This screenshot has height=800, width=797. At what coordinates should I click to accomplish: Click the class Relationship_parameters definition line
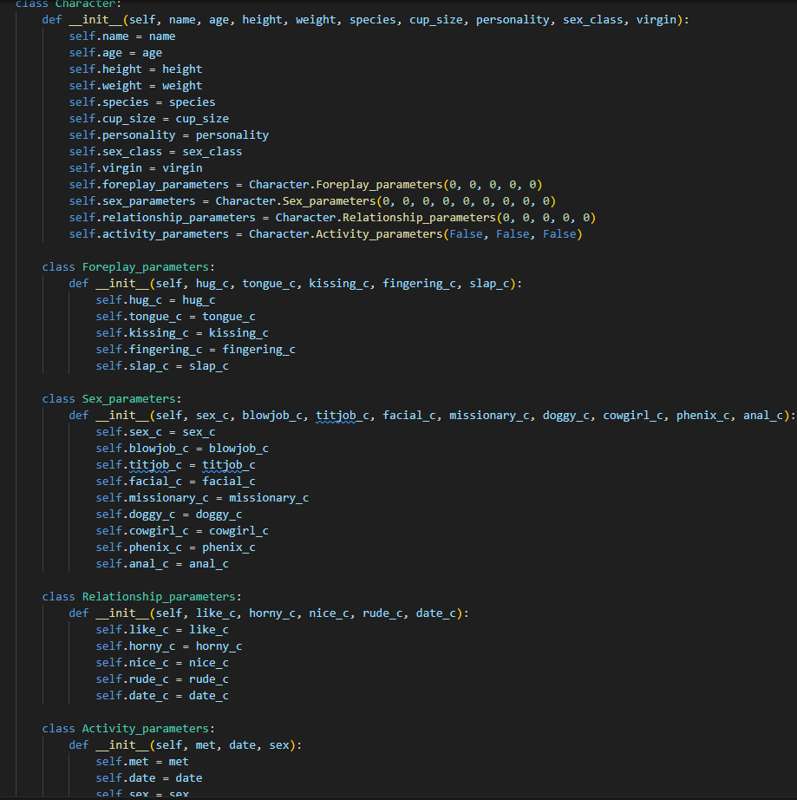click(141, 597)
